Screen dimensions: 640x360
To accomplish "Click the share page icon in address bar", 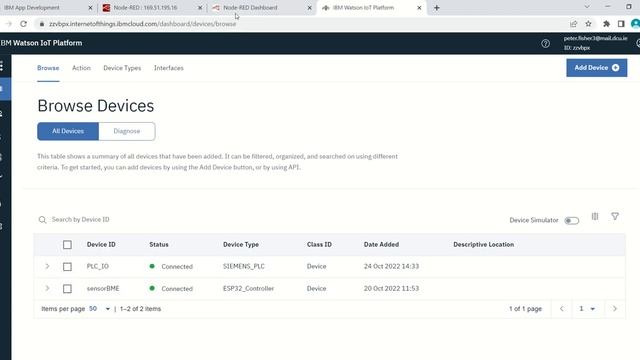I will [x=573, y=24].
